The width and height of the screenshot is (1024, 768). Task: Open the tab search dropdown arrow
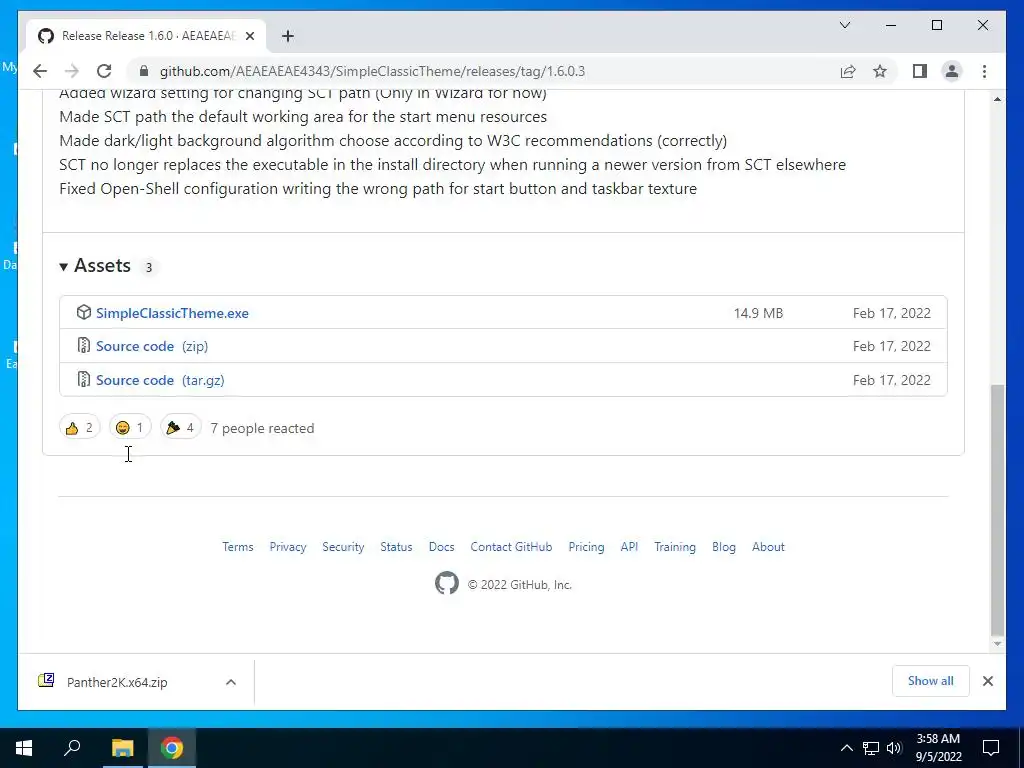844,25
